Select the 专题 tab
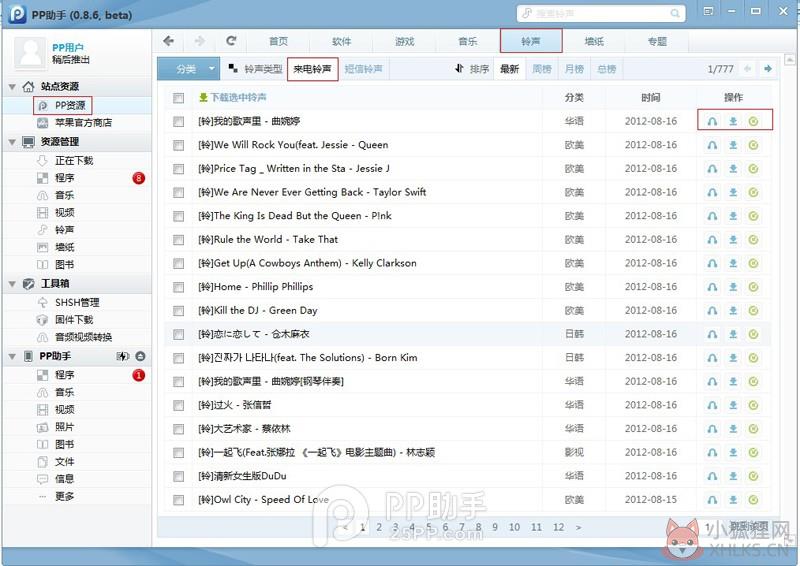 point(657,41)
